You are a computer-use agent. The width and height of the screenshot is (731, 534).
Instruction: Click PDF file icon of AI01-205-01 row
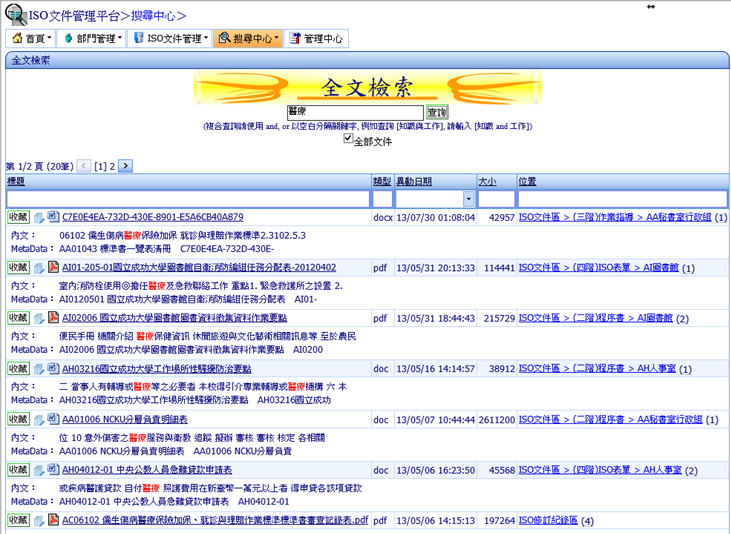53,267
